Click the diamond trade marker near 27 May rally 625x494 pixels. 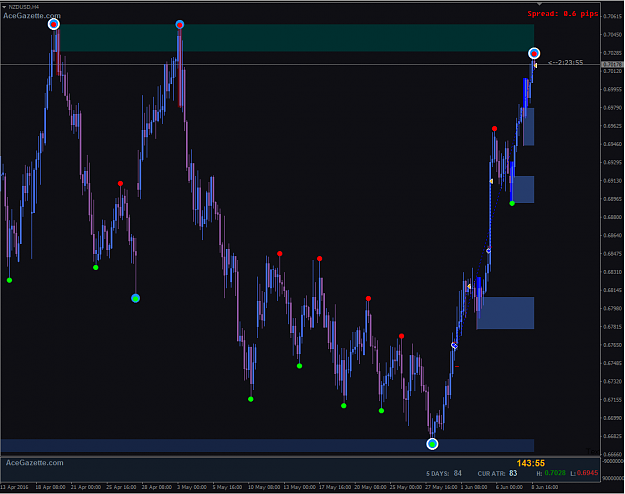pos(454,345)
